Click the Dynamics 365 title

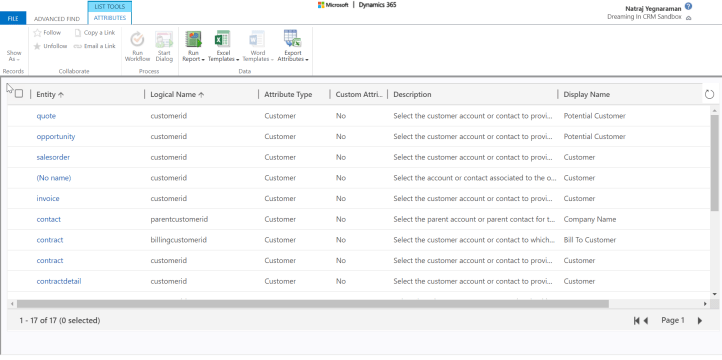377,5
